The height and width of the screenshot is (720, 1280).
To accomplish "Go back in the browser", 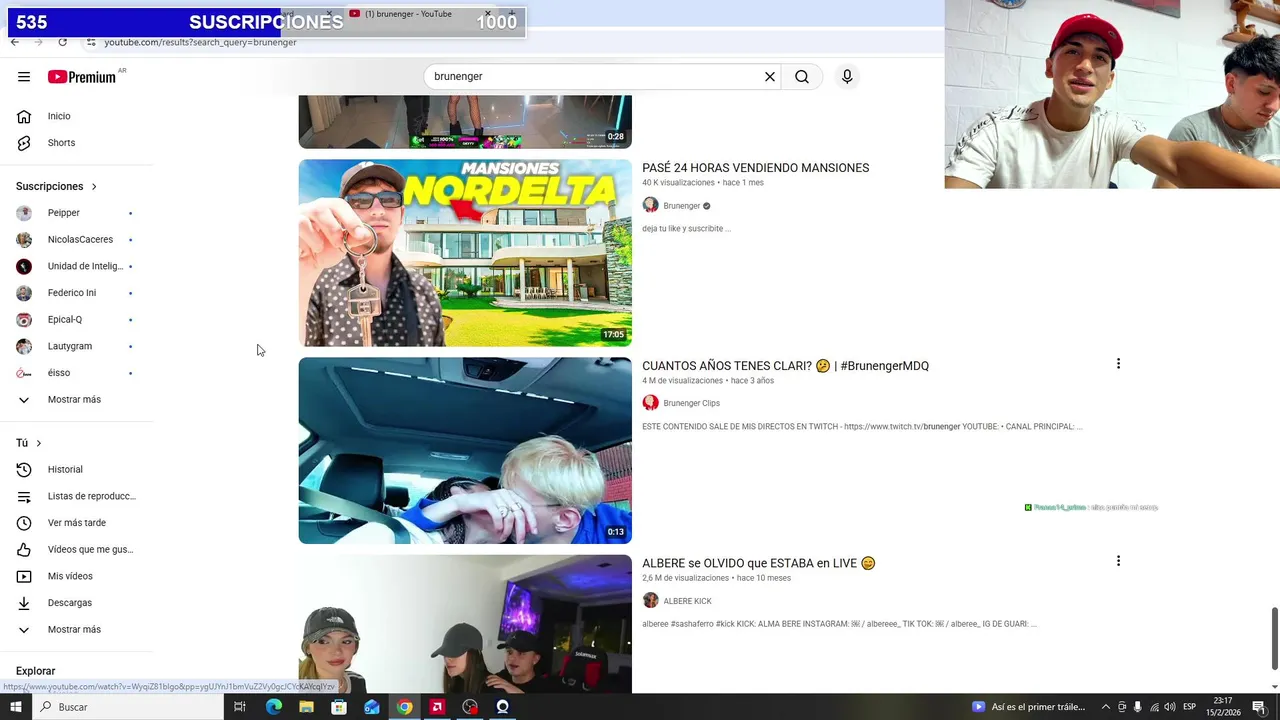I will 15,42.
